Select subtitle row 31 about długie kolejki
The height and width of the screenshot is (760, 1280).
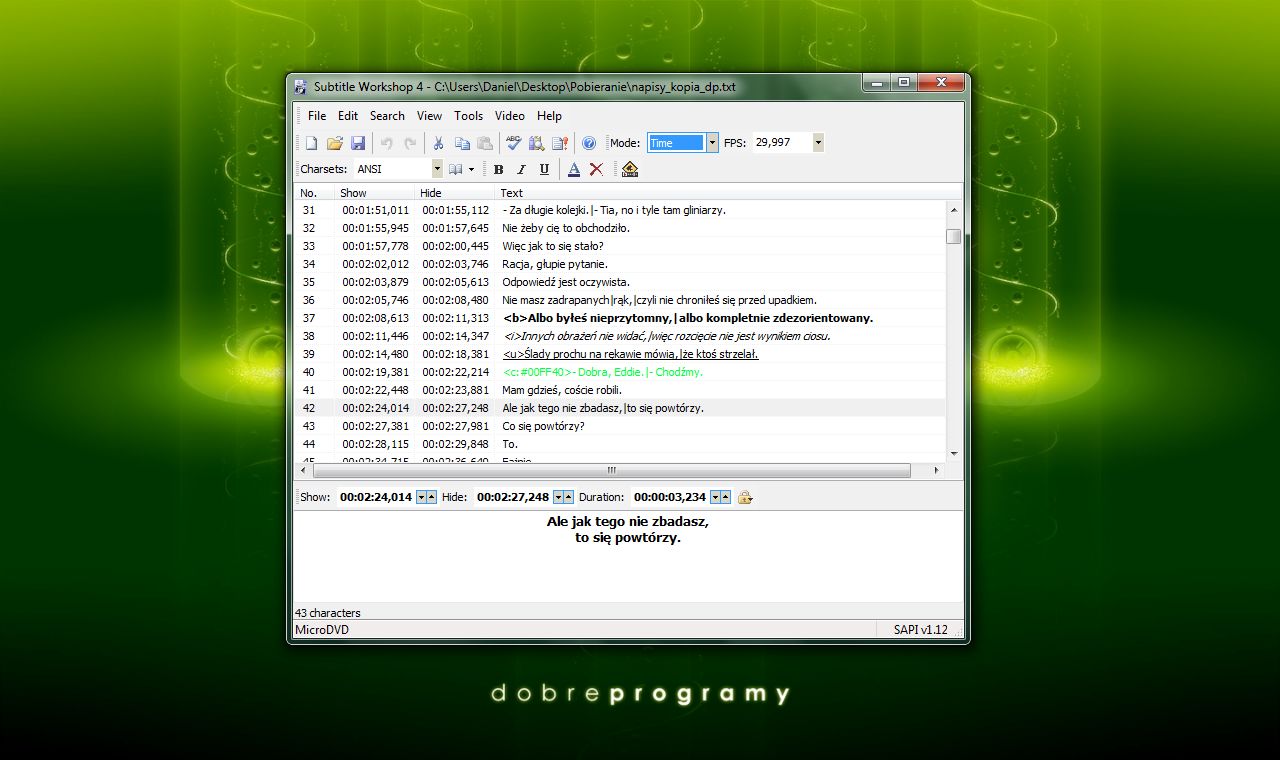620,210
